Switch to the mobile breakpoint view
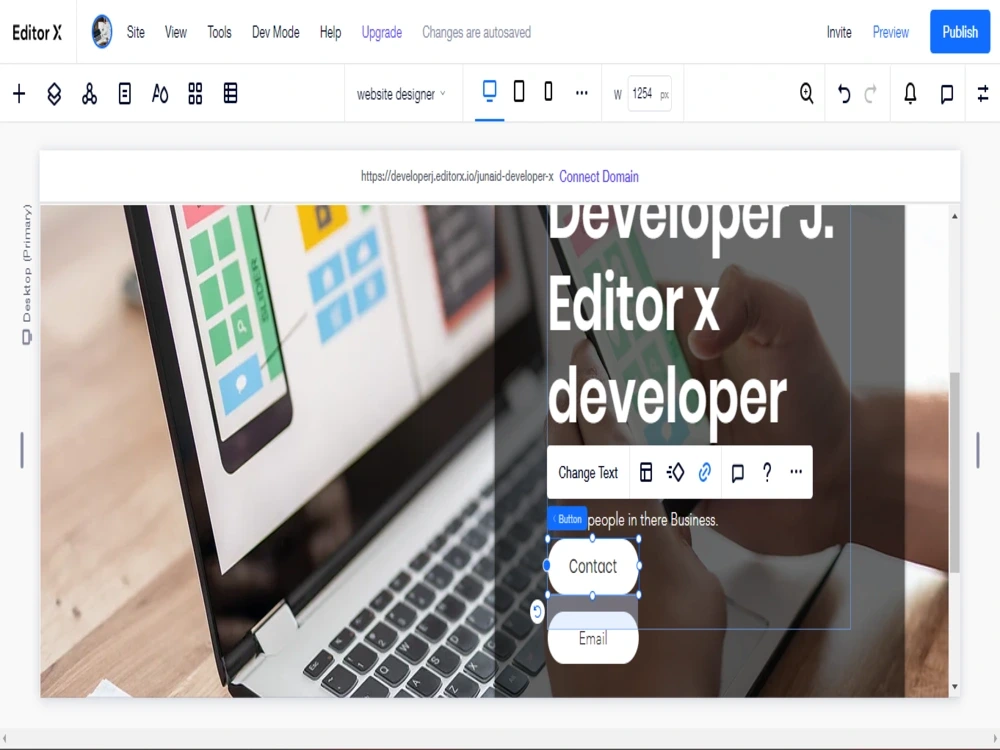 click(548, 90)
